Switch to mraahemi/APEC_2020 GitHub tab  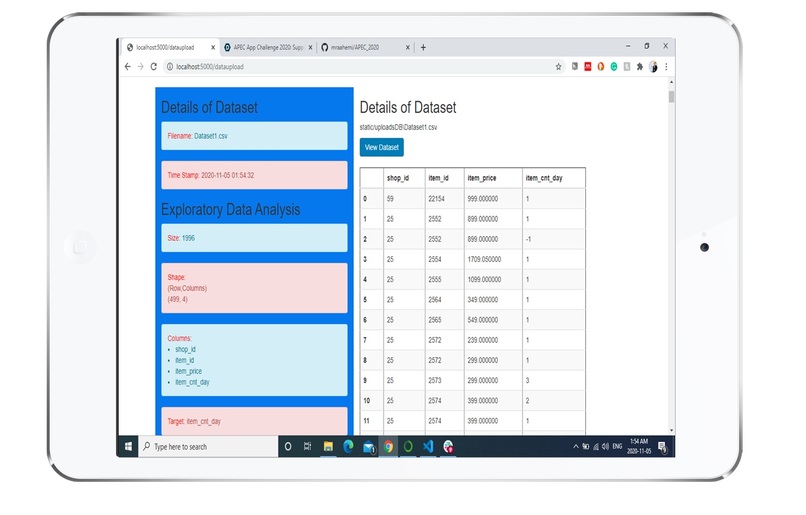click(x=365, y=47)
